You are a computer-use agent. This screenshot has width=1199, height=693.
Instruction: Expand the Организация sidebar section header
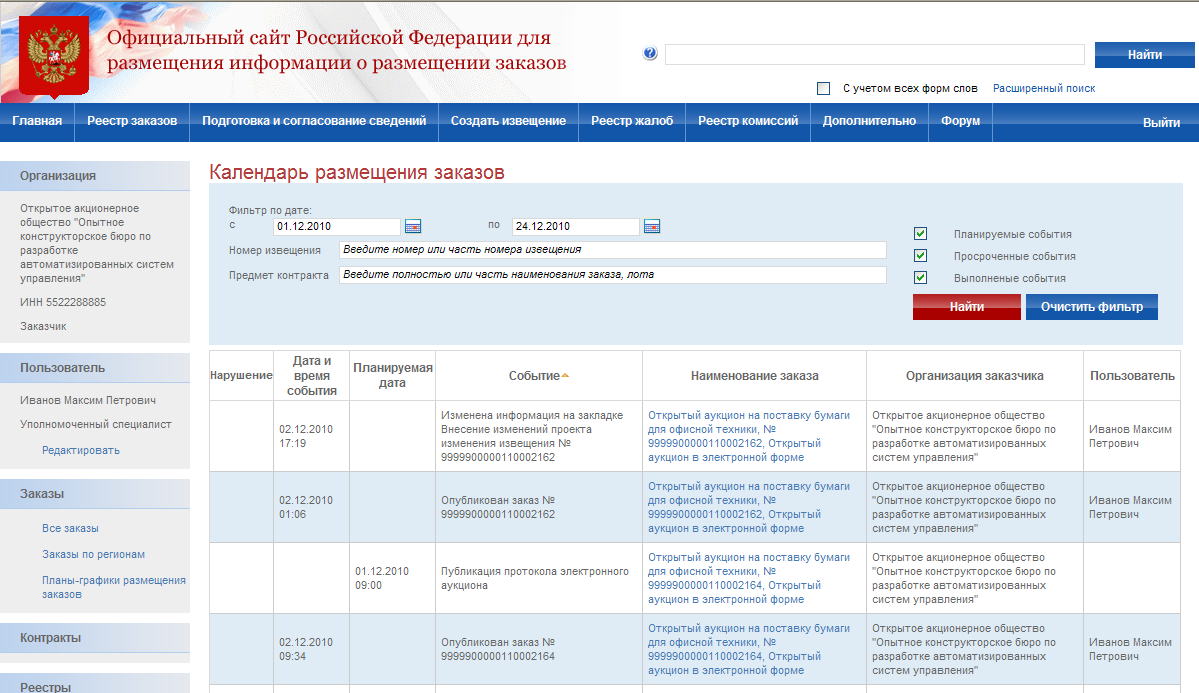[x=95, y=176]
